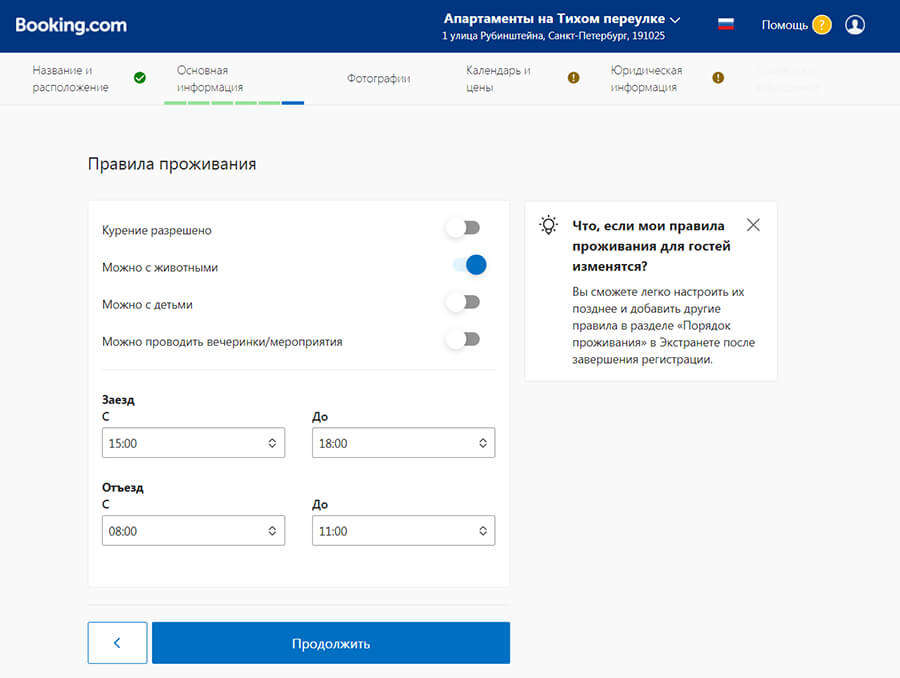This screenshot has height=678, width=900.
Task: Toggle Можно проводить вечеринки/мероприятия switch
Action: click(x=464, y=340)
